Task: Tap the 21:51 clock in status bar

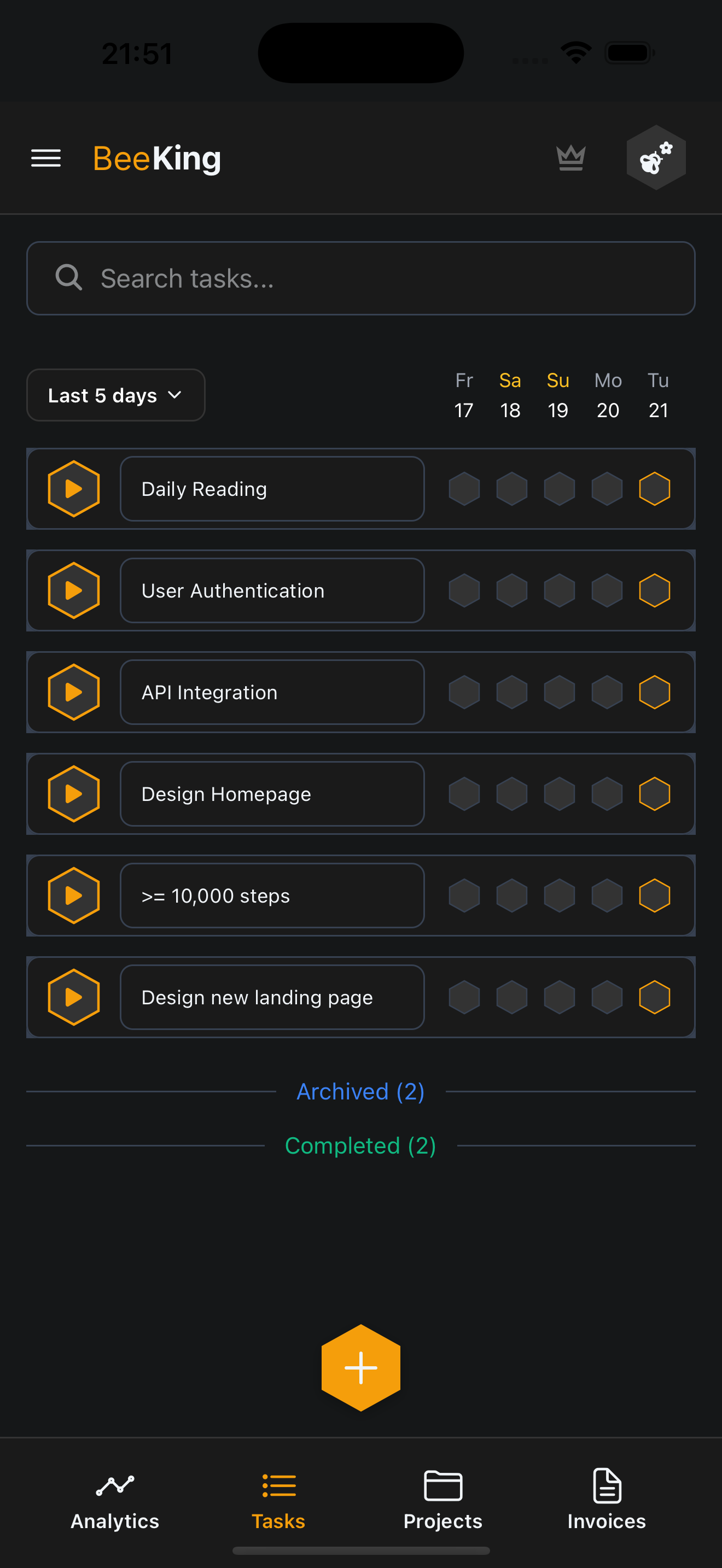Action: (x=137, y=54)
